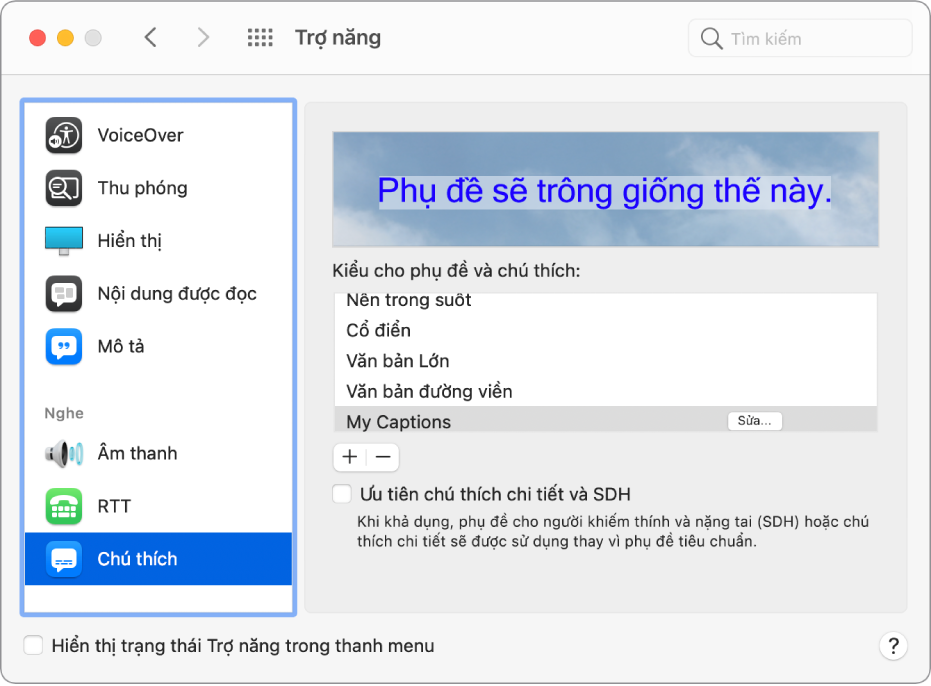Check Hiển thị trạng thái Trợ năng trong thanh menu
The image size is (931, 686).
(33, 645)
